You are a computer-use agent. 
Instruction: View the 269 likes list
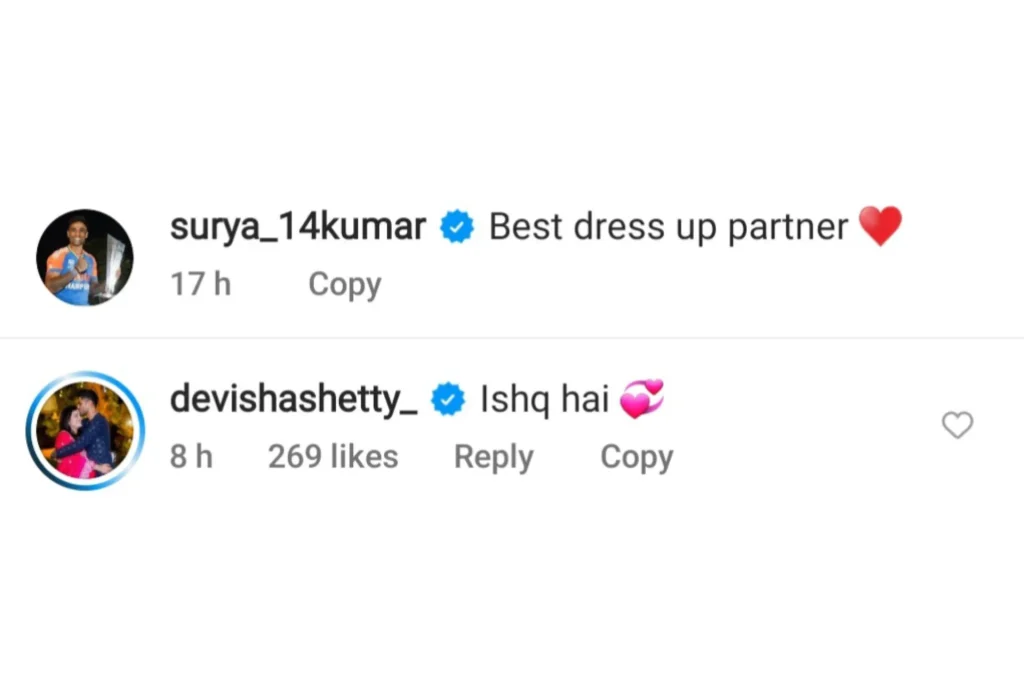[x=333, y=456]
